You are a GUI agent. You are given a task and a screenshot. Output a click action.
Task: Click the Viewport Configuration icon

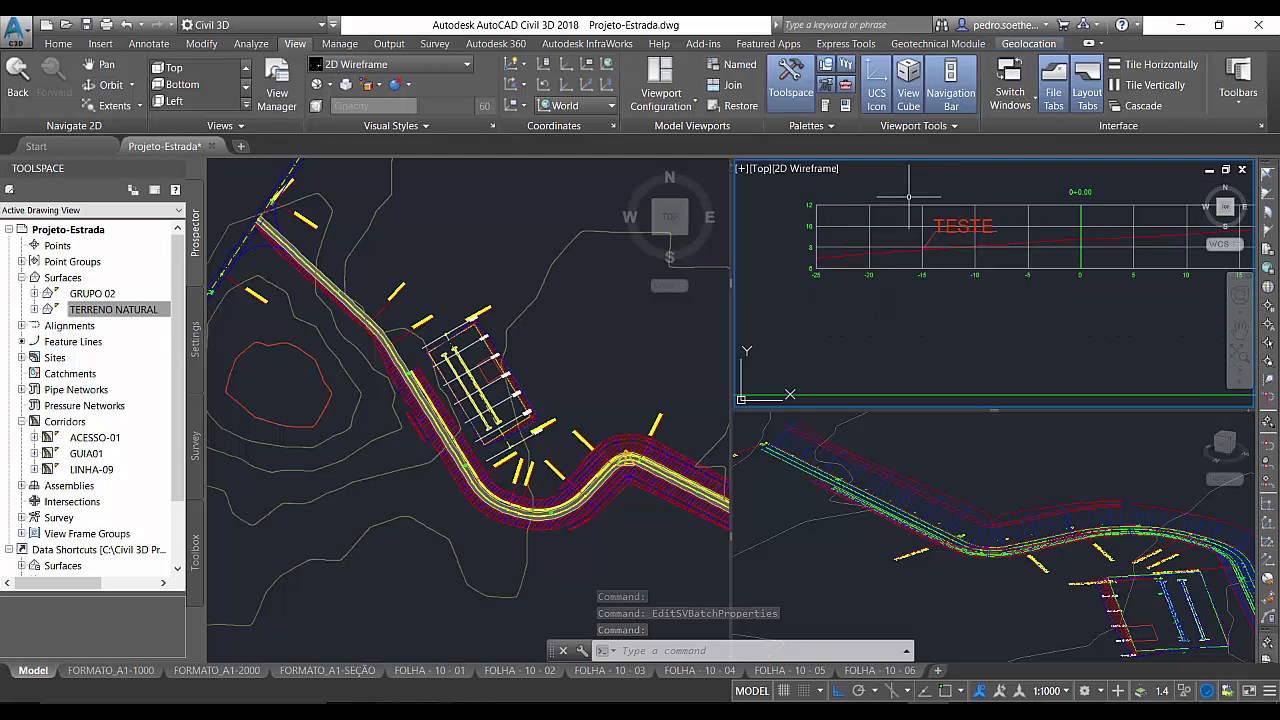(x=660, y=84)
